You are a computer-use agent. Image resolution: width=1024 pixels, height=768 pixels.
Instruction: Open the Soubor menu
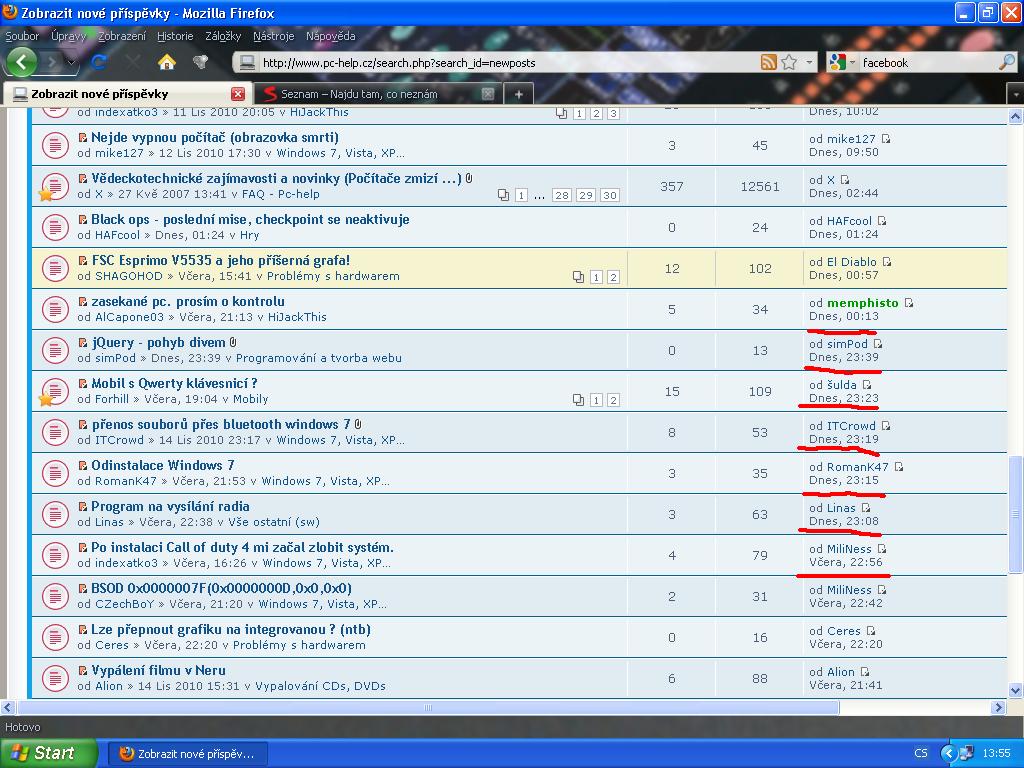tap(22, 36)
